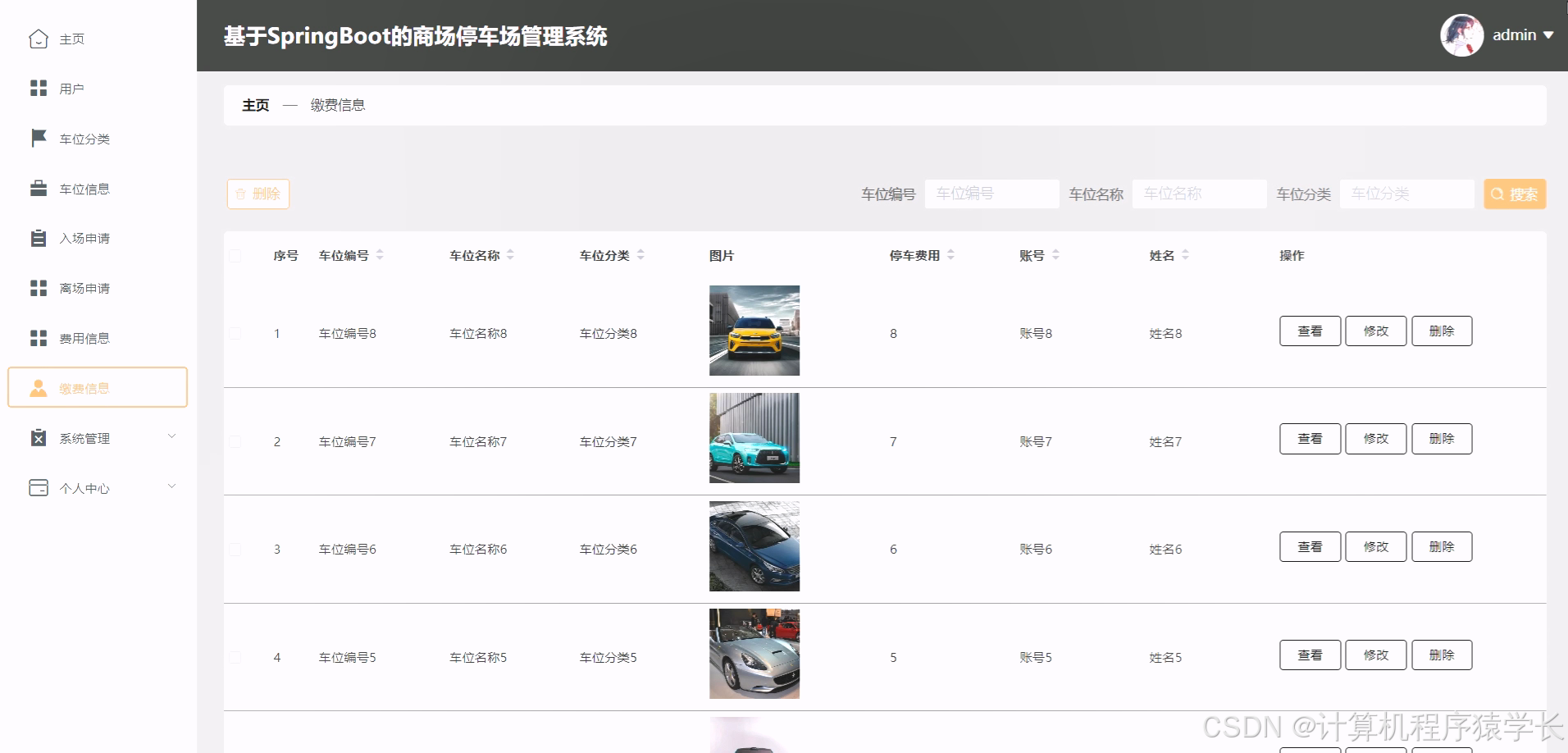Check the row 2 checkbox for 车位编号7
The width and height of the screenshot is (1568, 753).
(x=235, y=441)
